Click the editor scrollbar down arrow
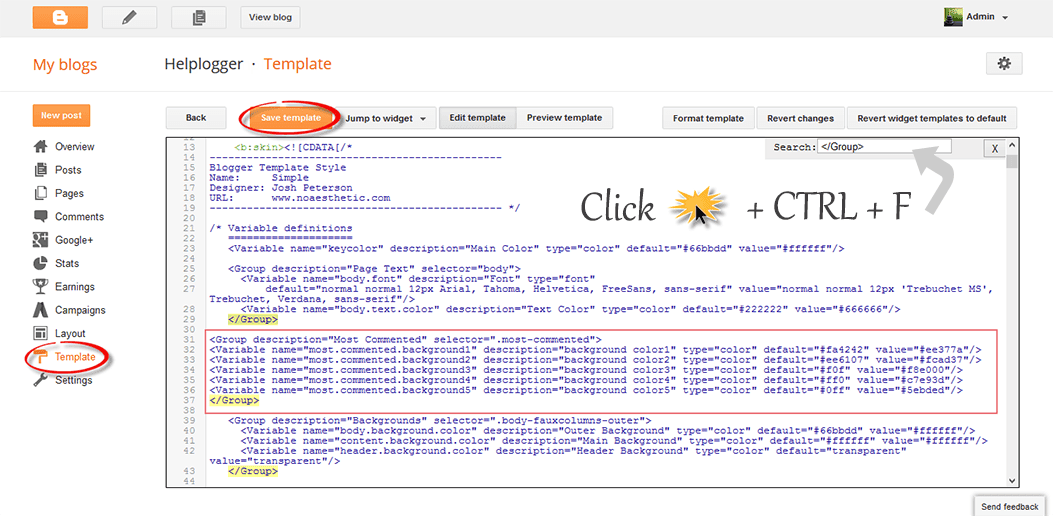1053x516 pixels. pyautogui.click(x=1012, y=480)
